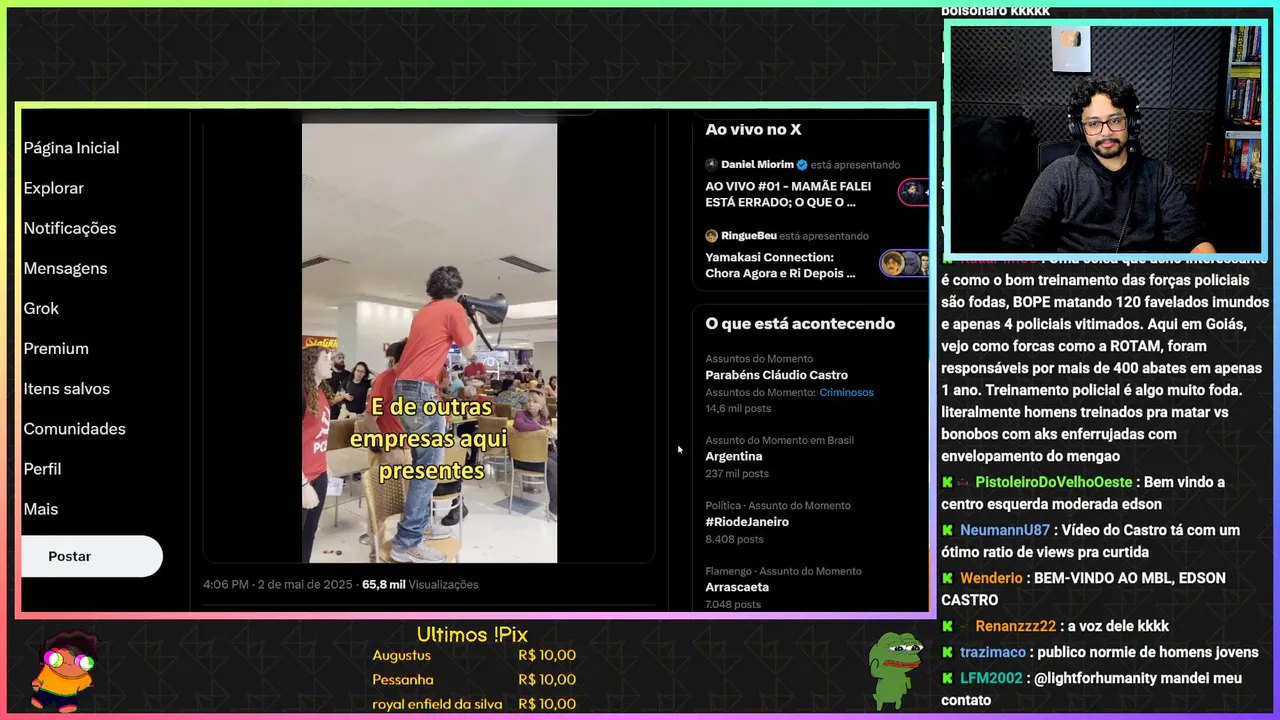Viewport: 1280px width, 720px height.
Task: Open Itens salvos bookmarks
Action: pos(67,388)
